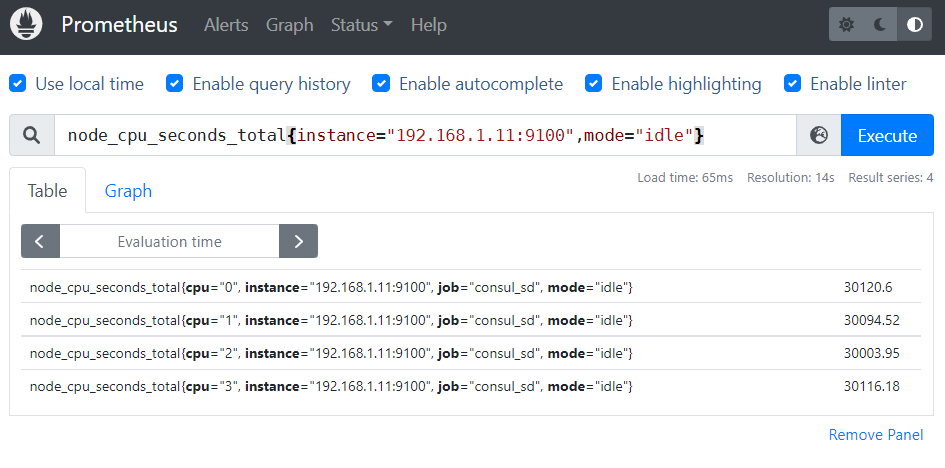This screenshot has width=945, height=468.
Task: Open the Alerts page
Action: pos(226,25)
